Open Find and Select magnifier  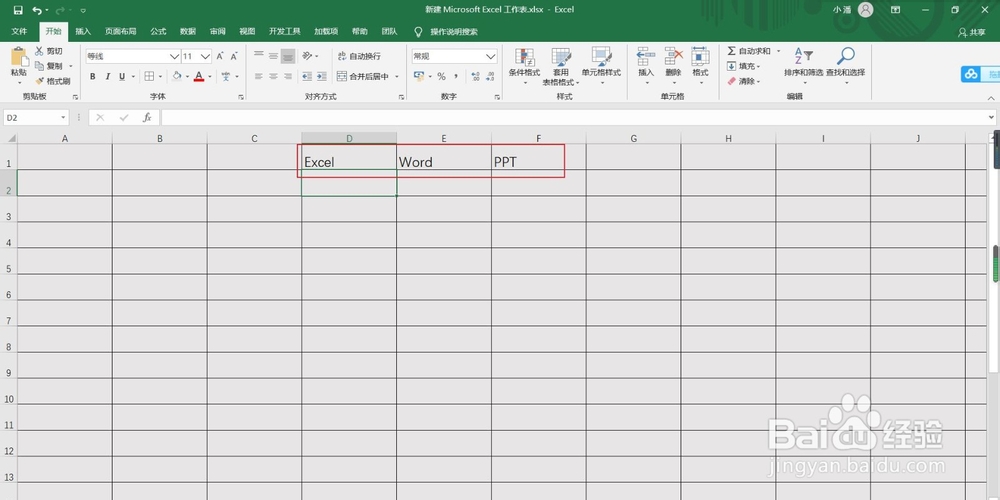click(x=846, y=56)
